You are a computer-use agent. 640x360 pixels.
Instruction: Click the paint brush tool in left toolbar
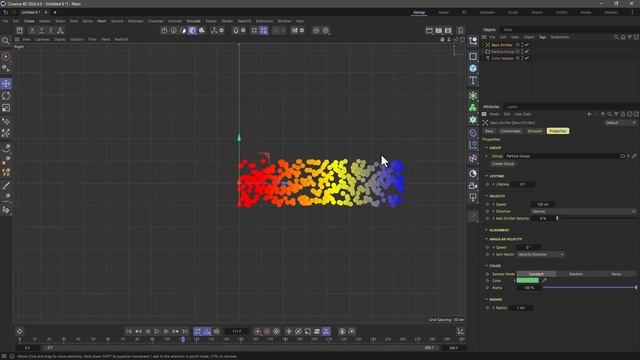click(x=6, y=186)
